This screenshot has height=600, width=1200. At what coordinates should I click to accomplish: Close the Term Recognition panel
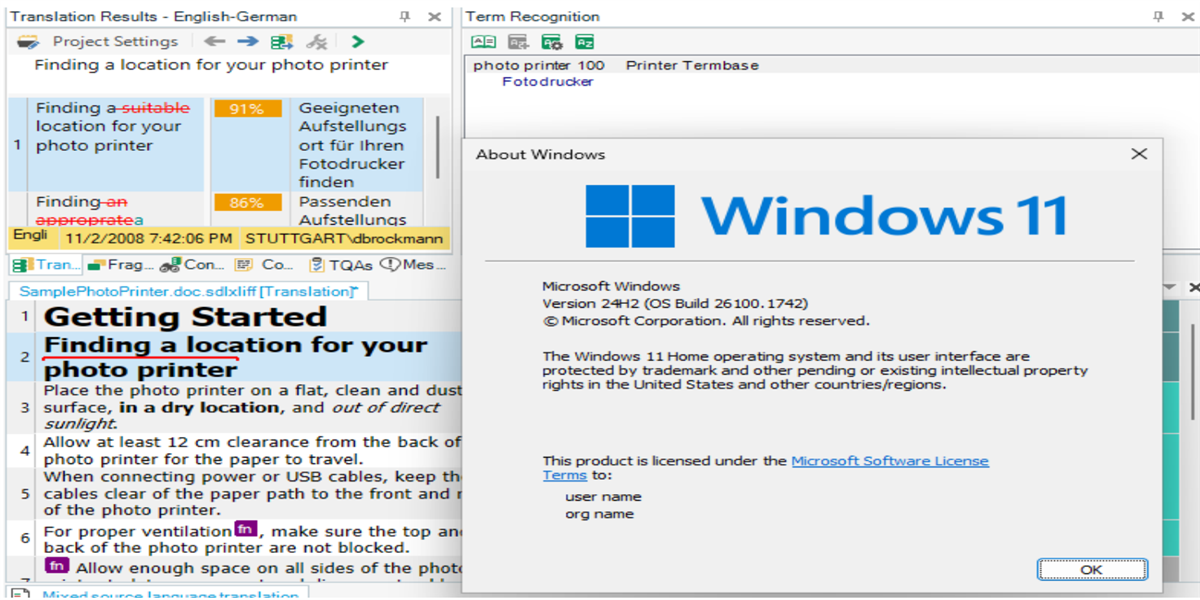(x=1187, y=16)
